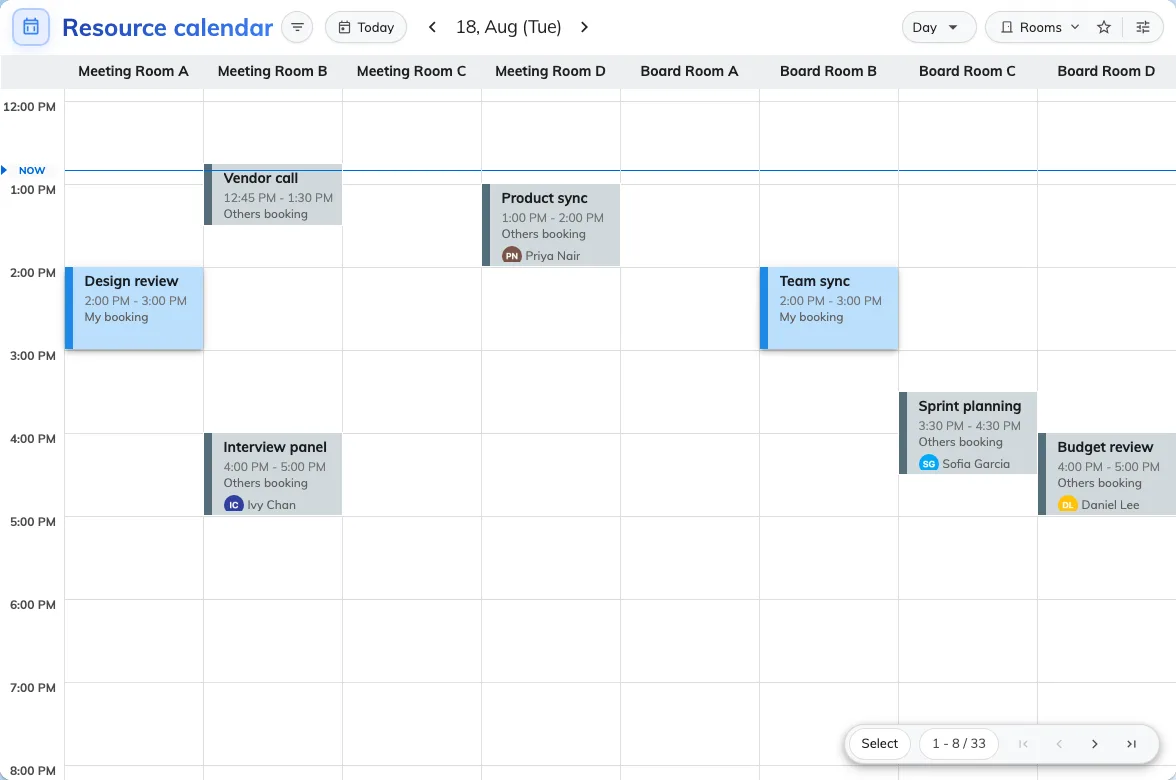Image resolution: width=1176 pixels, height=780 pixels.
Task: Select the Board Room B column header
Action: click(x=828, y=71)
